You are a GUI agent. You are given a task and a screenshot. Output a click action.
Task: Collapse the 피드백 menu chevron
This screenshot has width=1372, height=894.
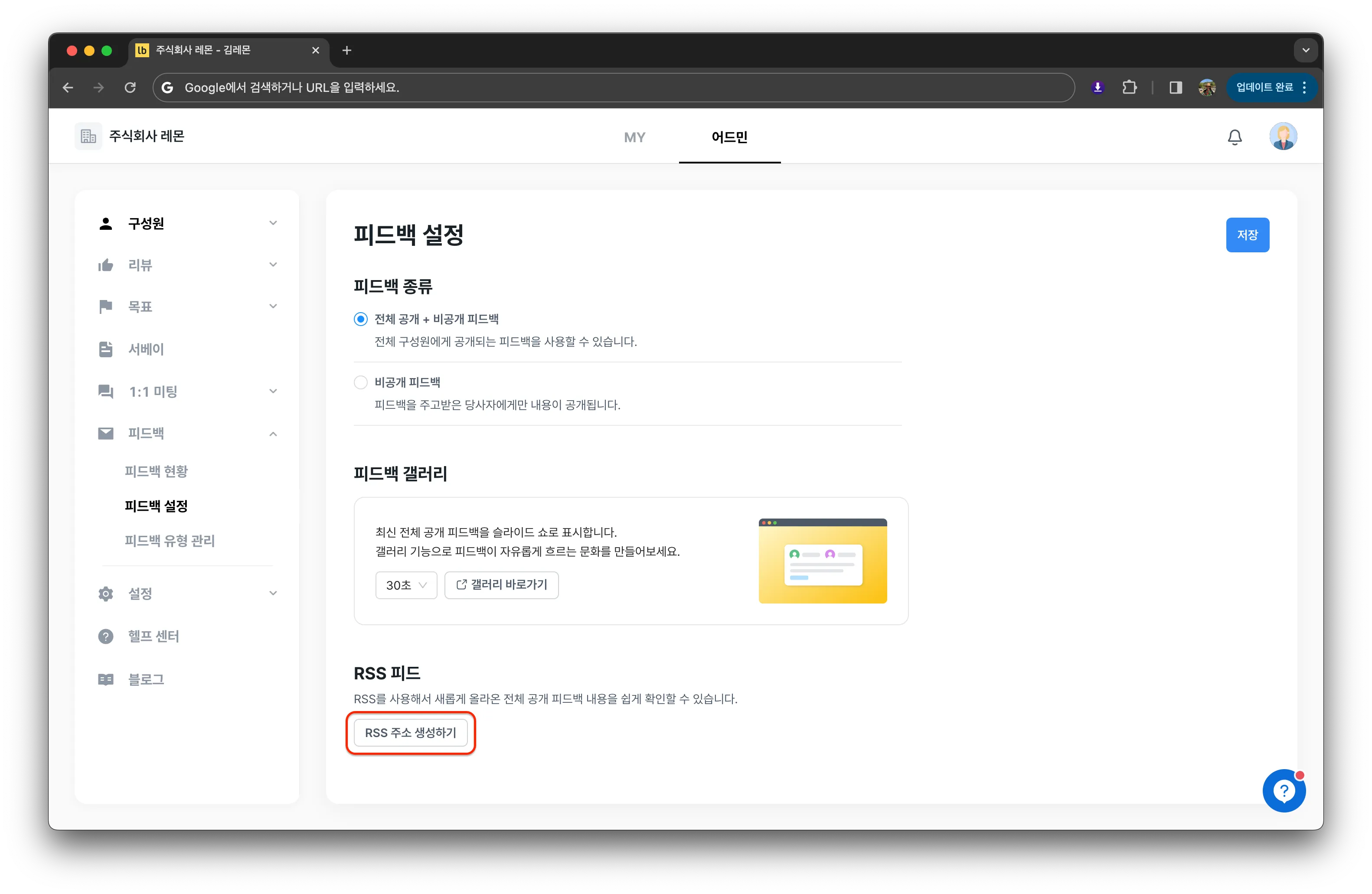(273, 434)
